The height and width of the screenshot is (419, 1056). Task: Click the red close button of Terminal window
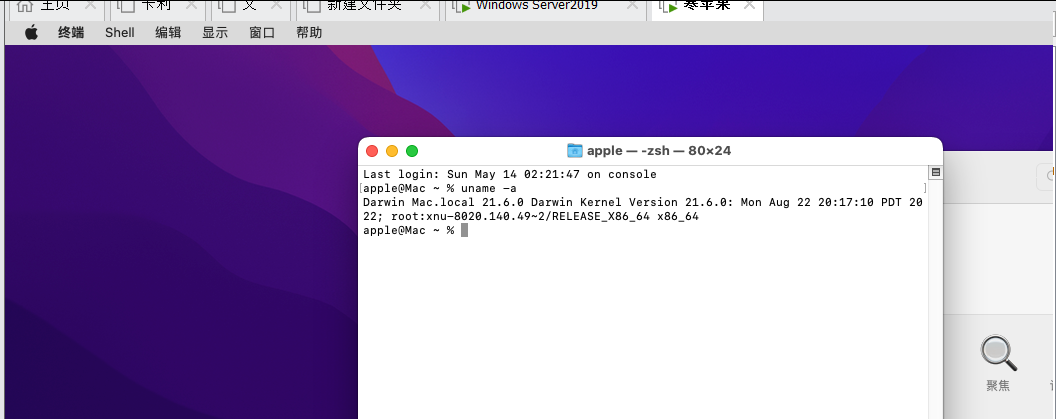click(372, 151)
